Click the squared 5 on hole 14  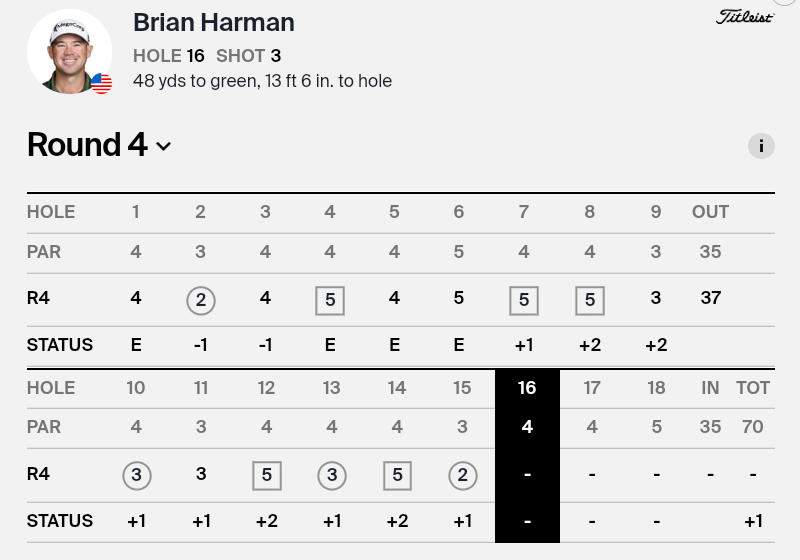397,474
